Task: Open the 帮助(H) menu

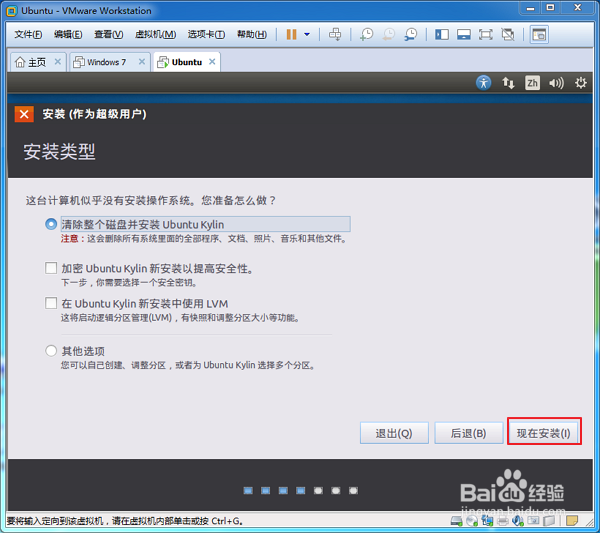Action: pyautogui.click(x=252, y=34)
